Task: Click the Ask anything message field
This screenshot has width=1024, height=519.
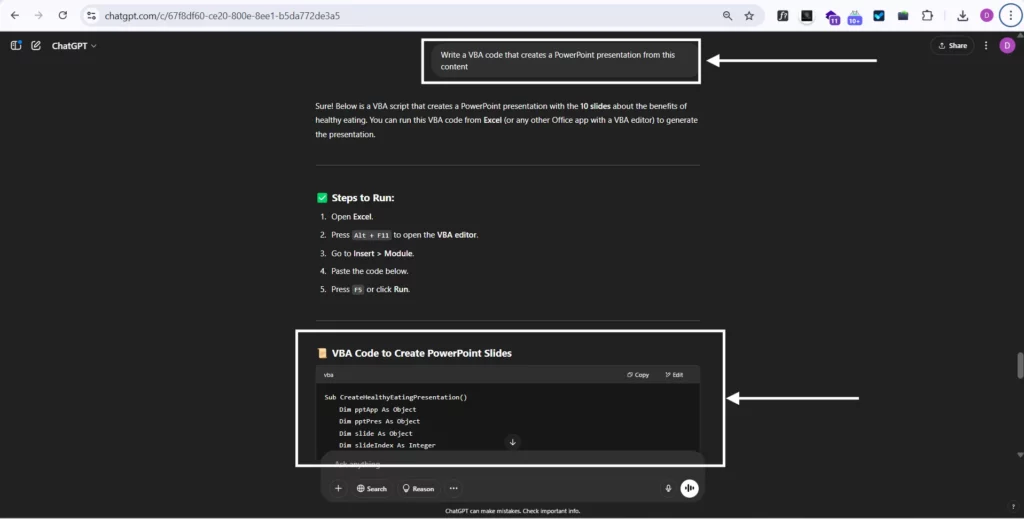Action: click(x=500, y=465)
